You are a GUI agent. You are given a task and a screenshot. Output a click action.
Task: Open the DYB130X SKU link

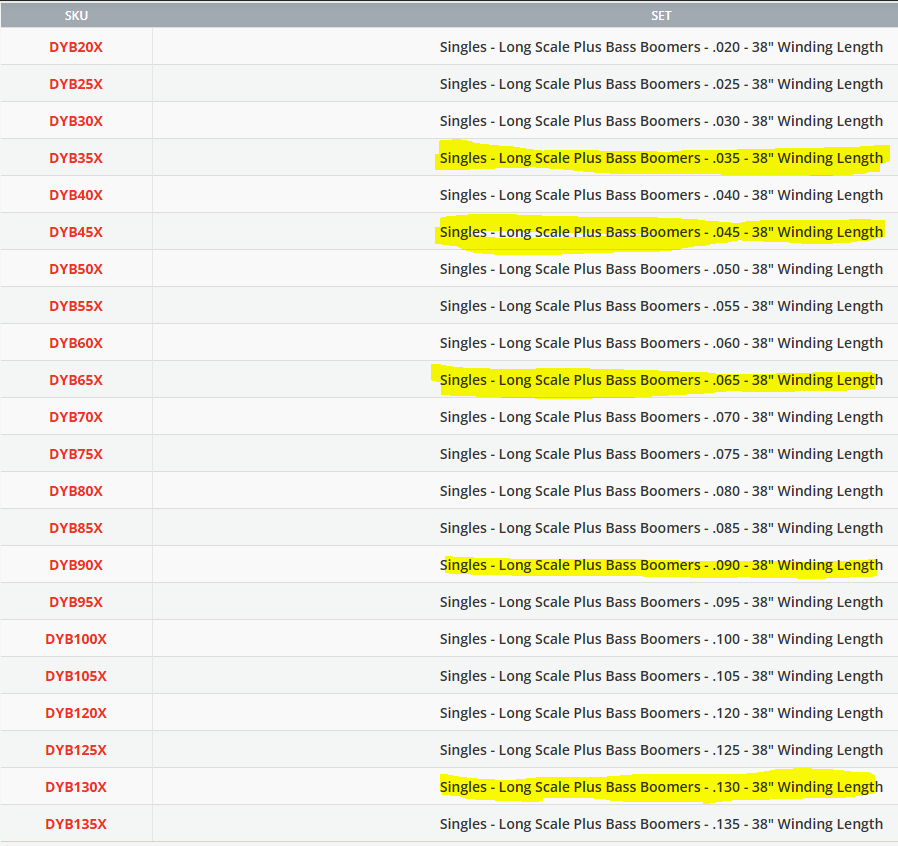point(76,787)
